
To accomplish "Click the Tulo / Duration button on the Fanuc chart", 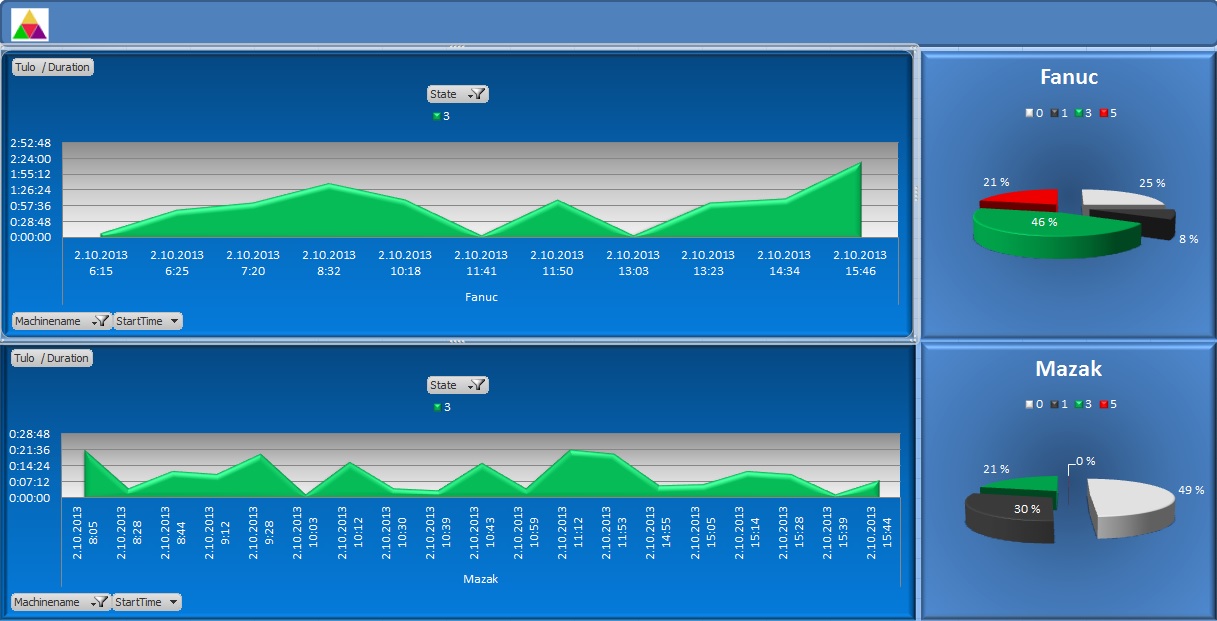I will tap(52, 68).
